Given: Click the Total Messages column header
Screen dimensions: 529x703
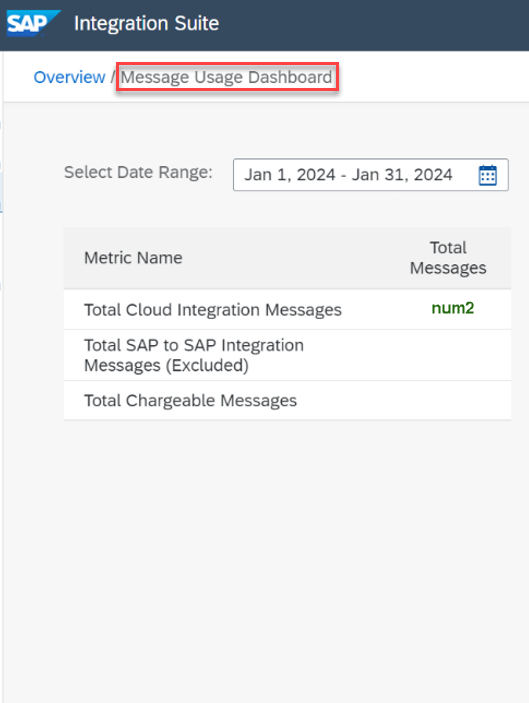Looking at the screenshot, I should click(448, 258).
